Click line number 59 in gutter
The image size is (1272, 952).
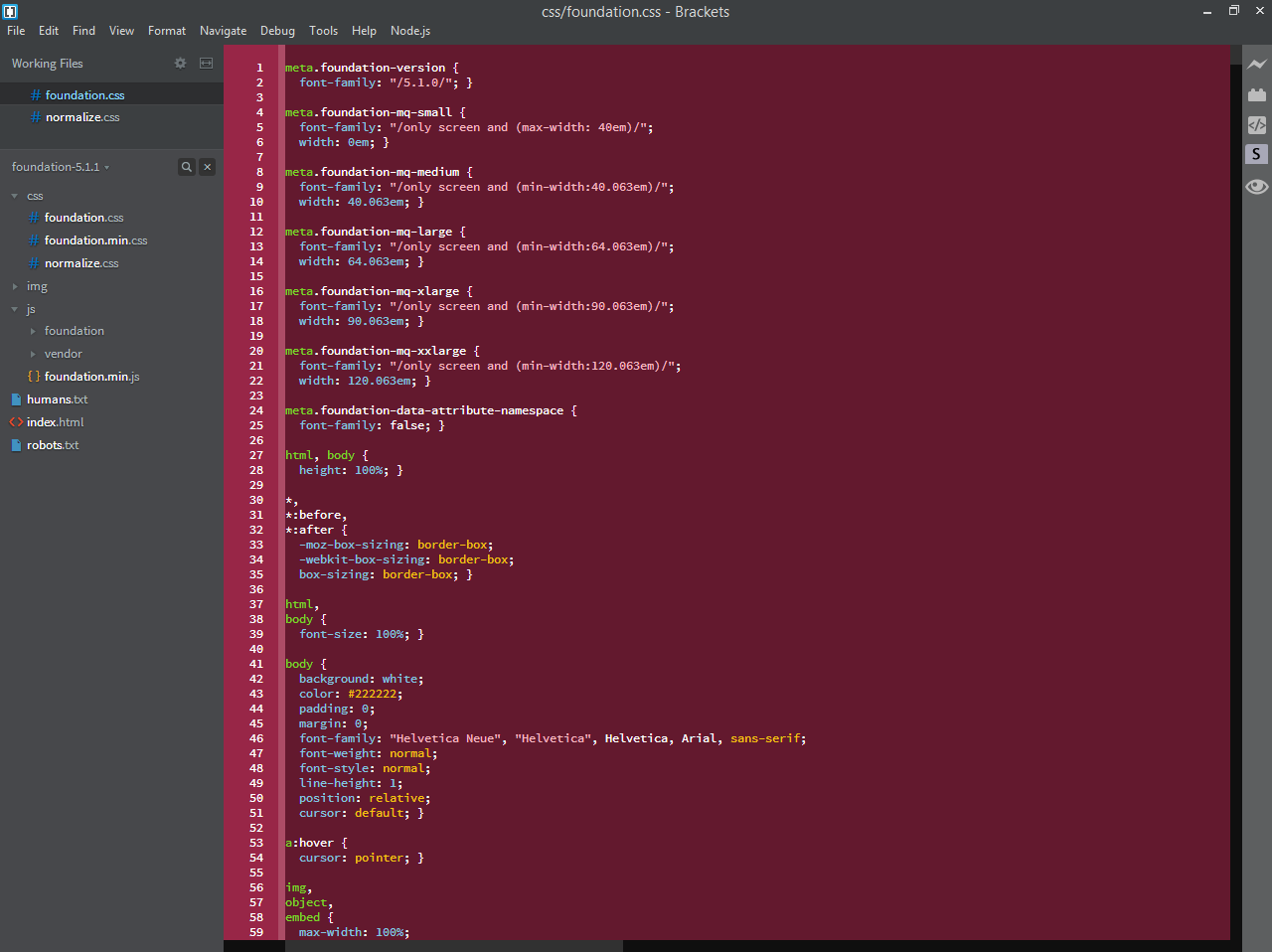[x=256, y=932]
